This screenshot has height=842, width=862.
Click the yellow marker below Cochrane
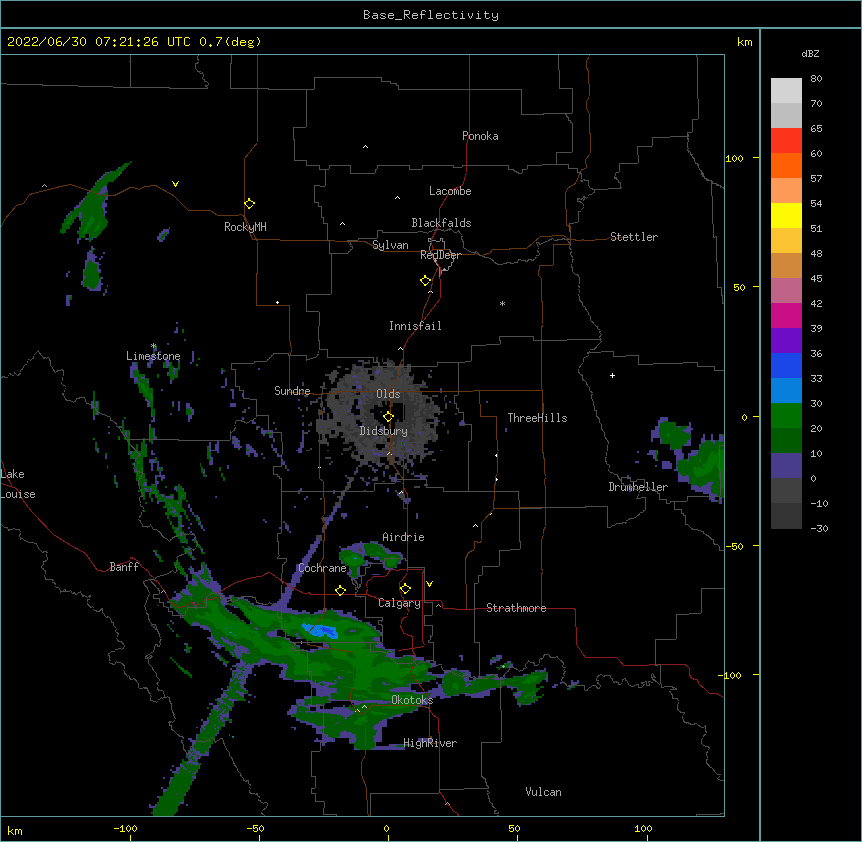tap(340, 590)
